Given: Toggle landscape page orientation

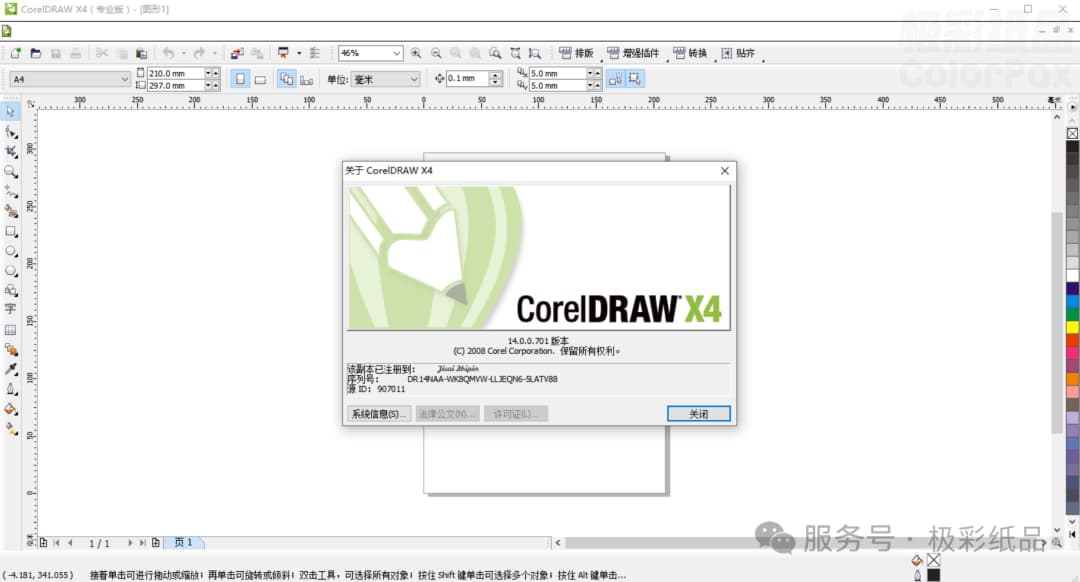Looking at the screenshot, I should pos(260,79).
